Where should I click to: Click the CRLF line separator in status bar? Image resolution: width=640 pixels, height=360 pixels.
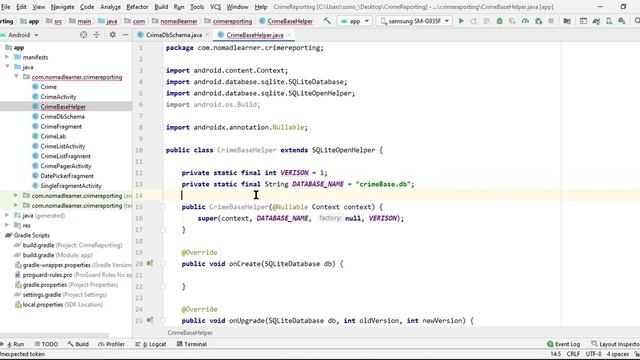[573, 354]
